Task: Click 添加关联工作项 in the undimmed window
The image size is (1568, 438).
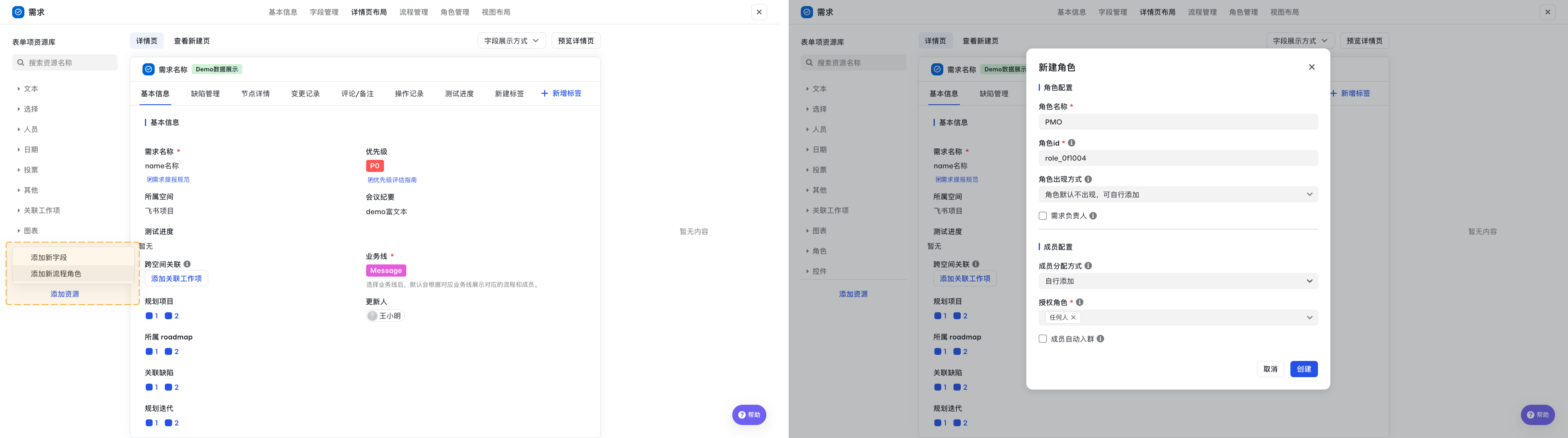Action: [177, 279]
